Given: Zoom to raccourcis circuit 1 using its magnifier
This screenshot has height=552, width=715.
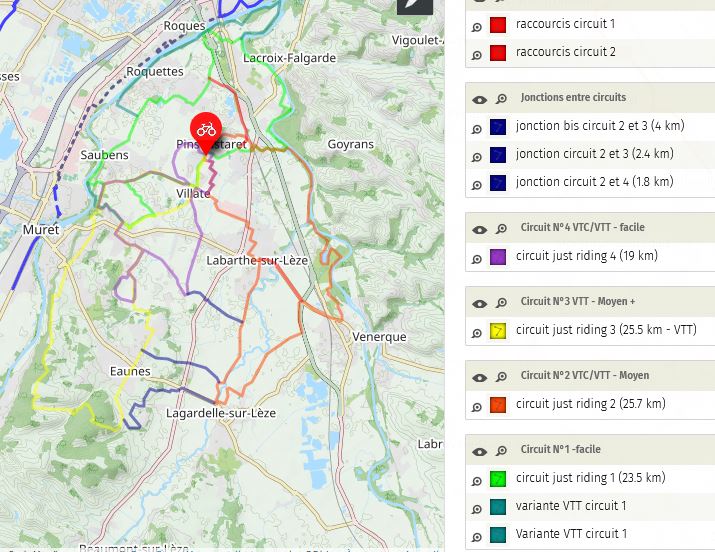Looking at the screenshot, I should click(x=477, y=26).
